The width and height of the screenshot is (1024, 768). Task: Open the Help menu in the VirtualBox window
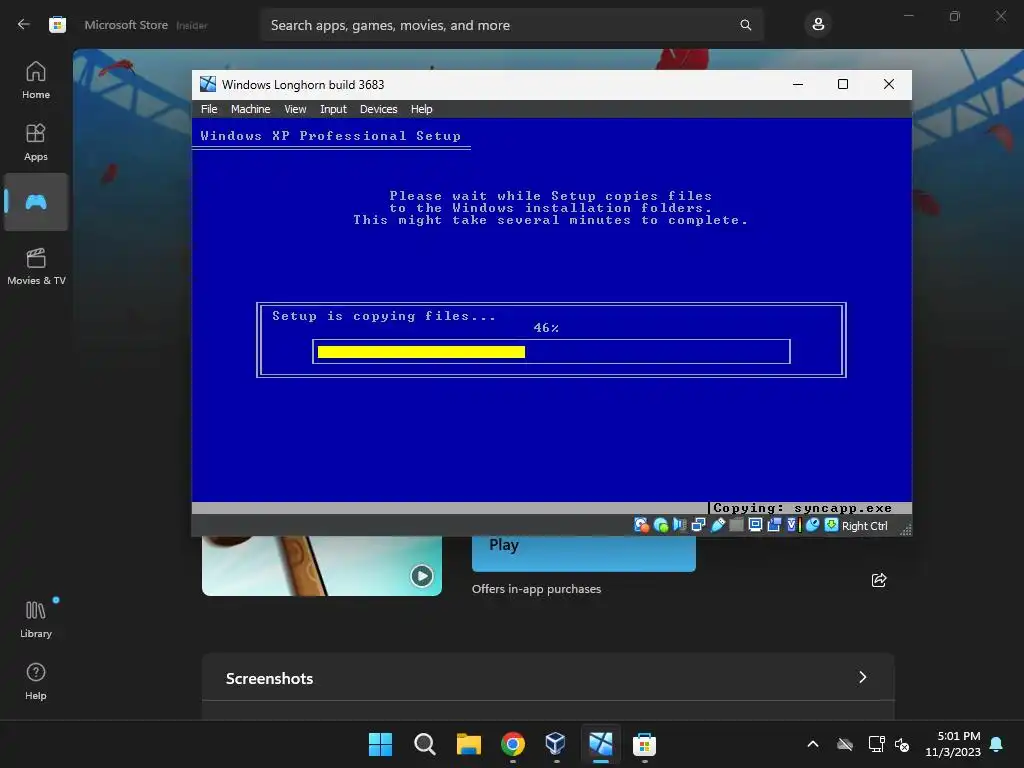421,109
